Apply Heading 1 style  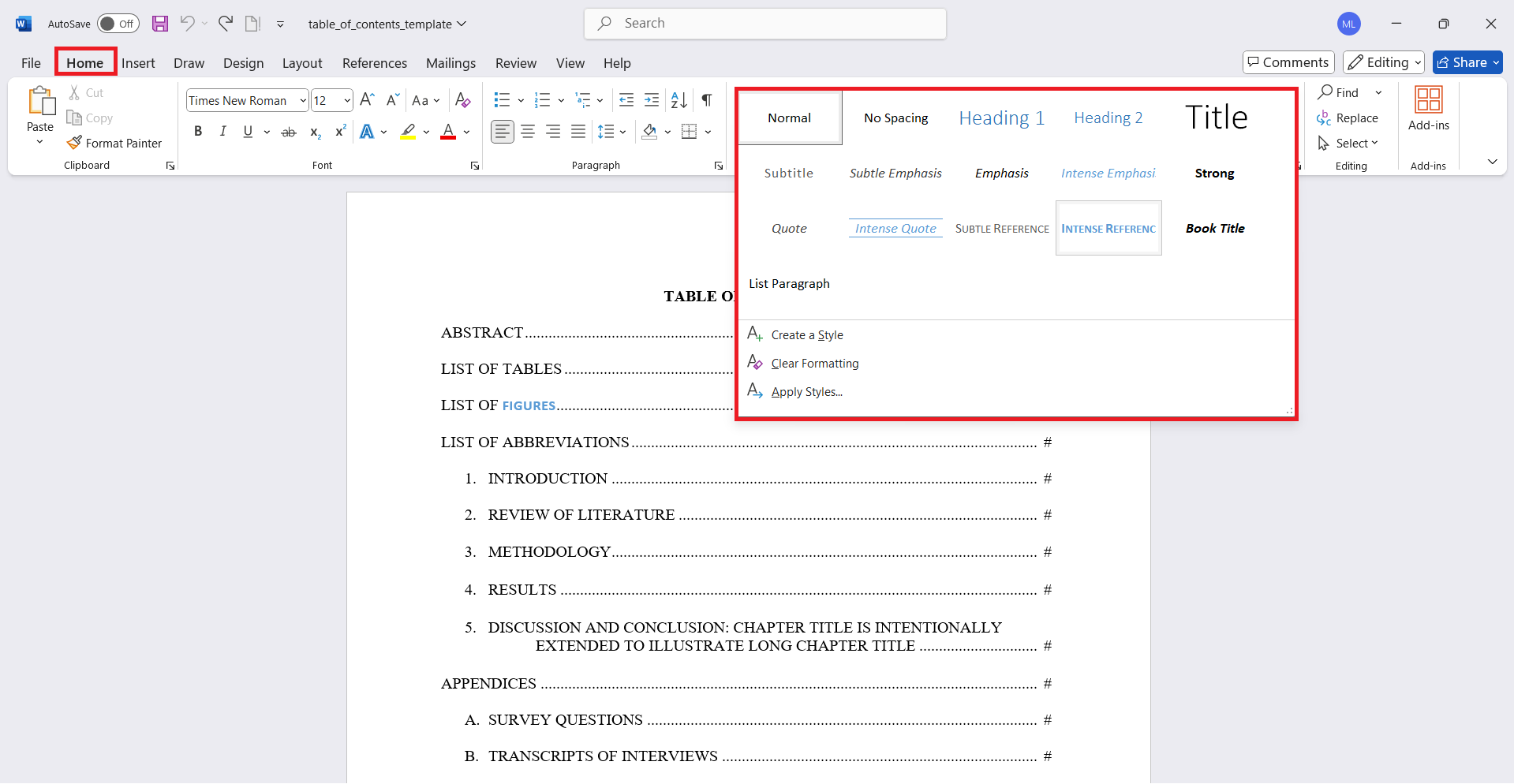point(1002,118)
